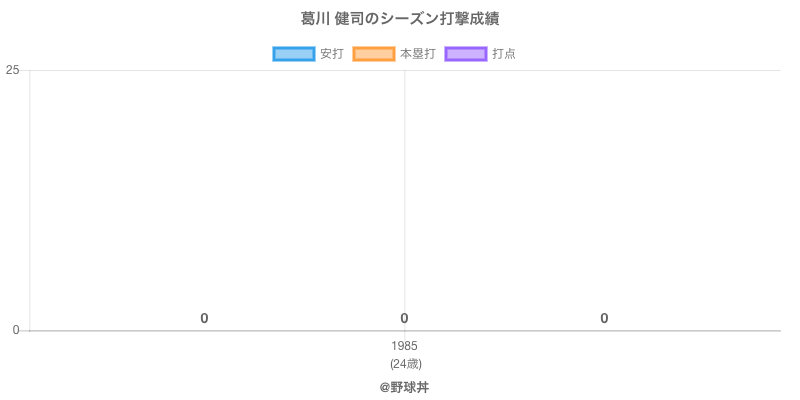Screen dimensions: 800x400
Task: Click the rightmost 0 data label for 打点
Action: click(604, 319)
